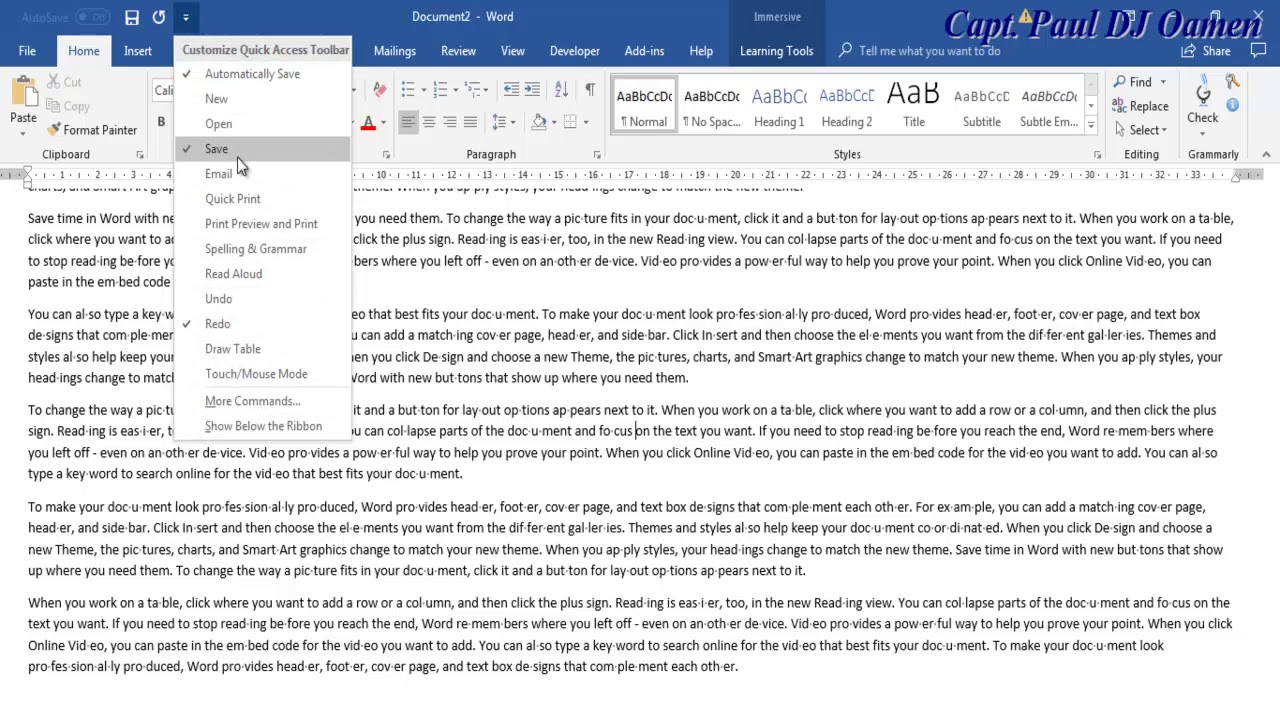Open the Borders dropdown arrow
1280x720 pixels.
[x=584, y=123]
